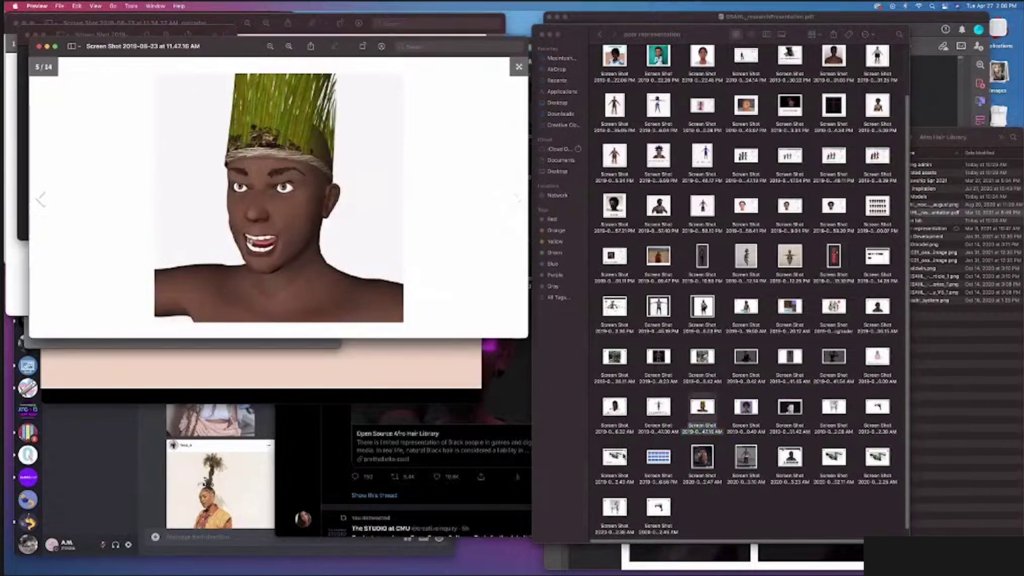Go back in Finder window
Image resolution: width=1024 pixels, height=576 pixels.
point(600,35)
